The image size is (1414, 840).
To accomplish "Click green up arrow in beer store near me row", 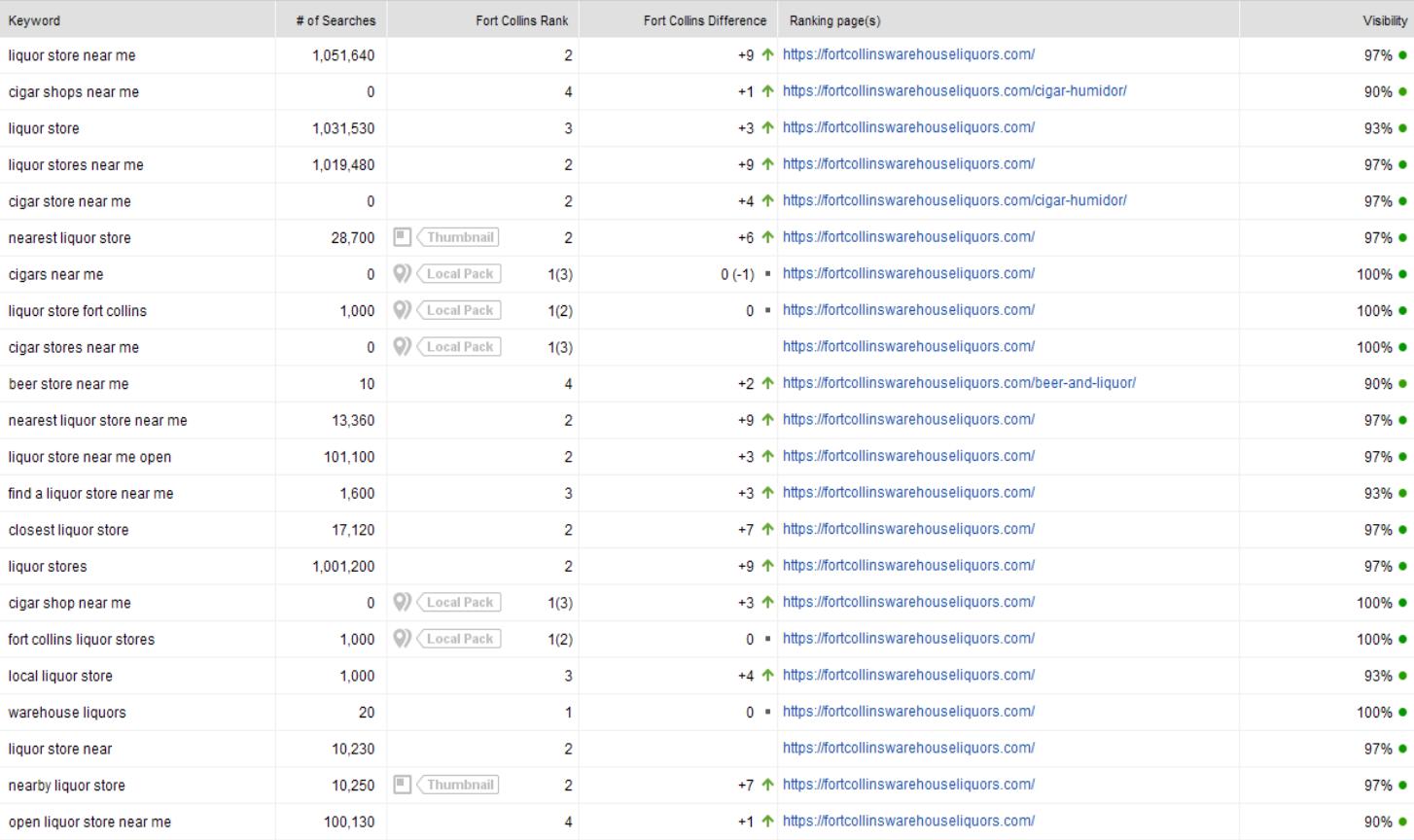I will tap(768, 384).
